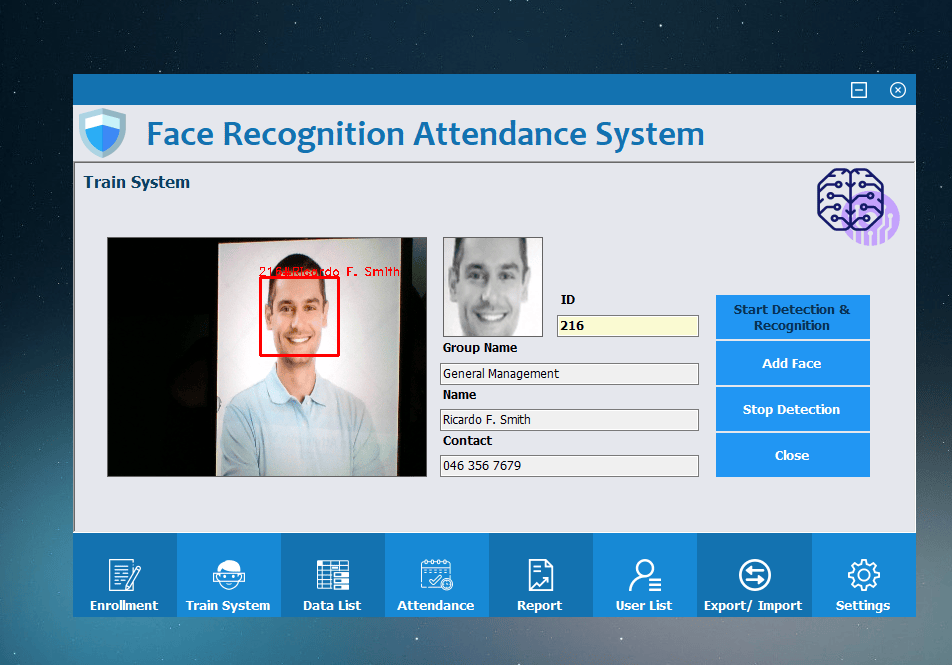Click the Name label above Ricardo
The image size is (952, 665).
[459, 395]
